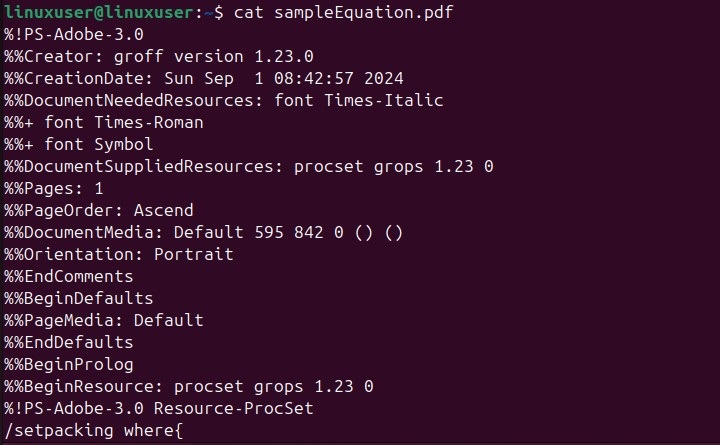Click the font Times-Roman line

[x=104, y=122]
